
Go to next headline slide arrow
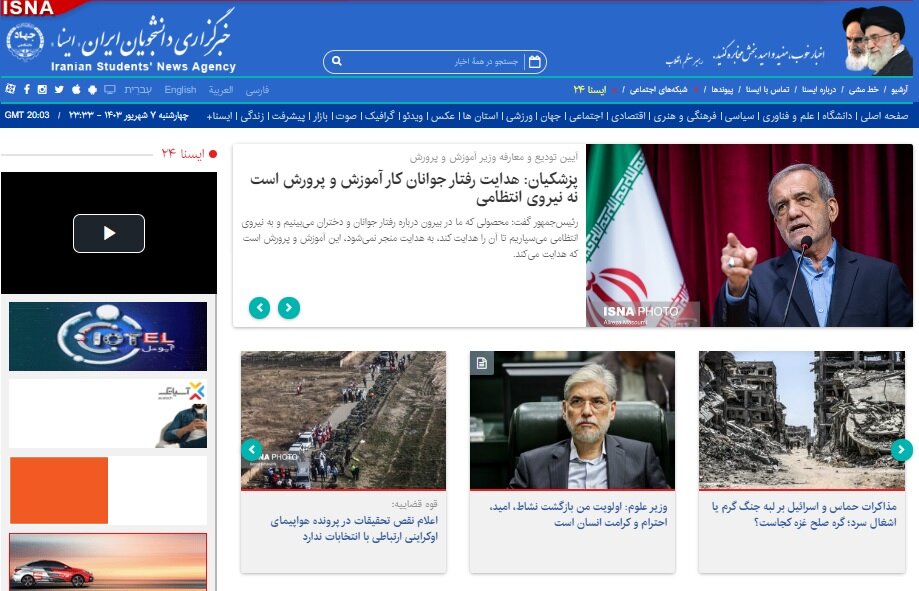260,308
